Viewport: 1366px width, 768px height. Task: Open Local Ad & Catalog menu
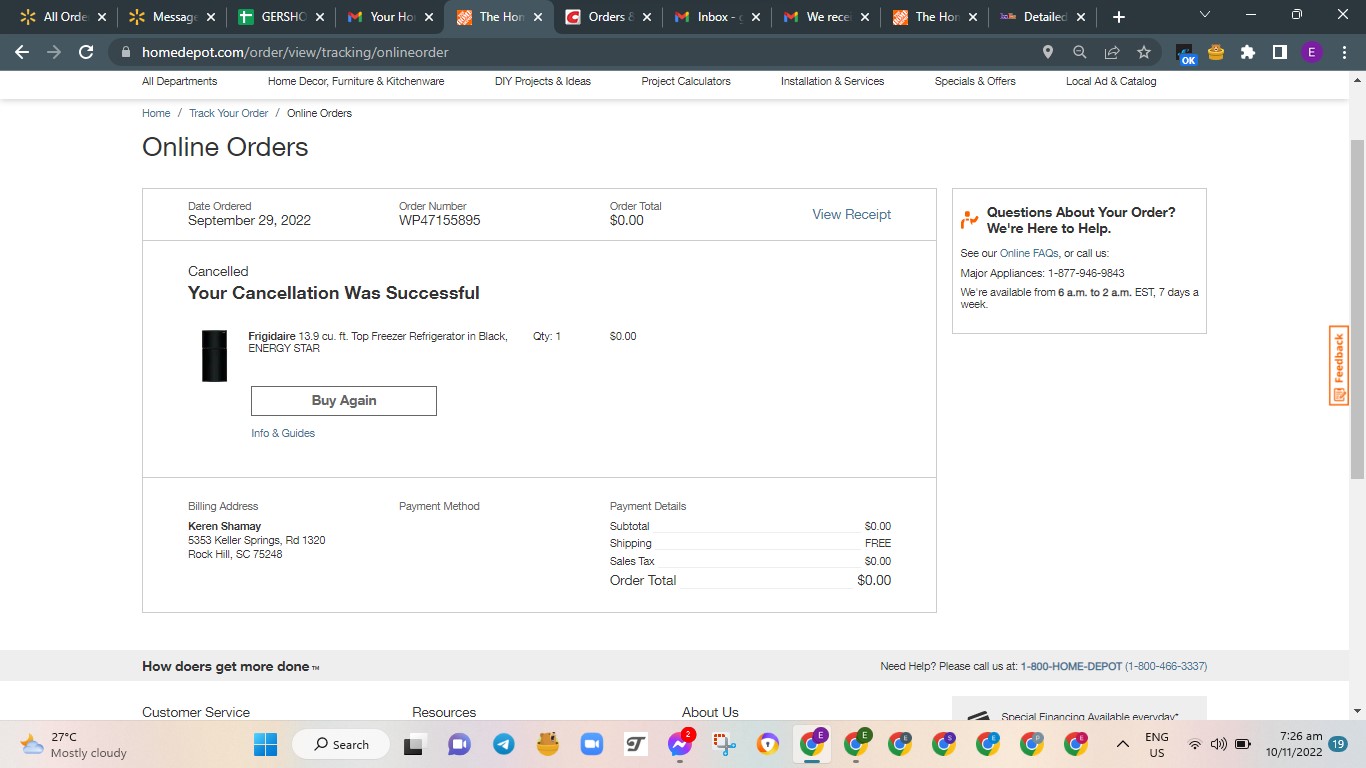[1111, 81]
